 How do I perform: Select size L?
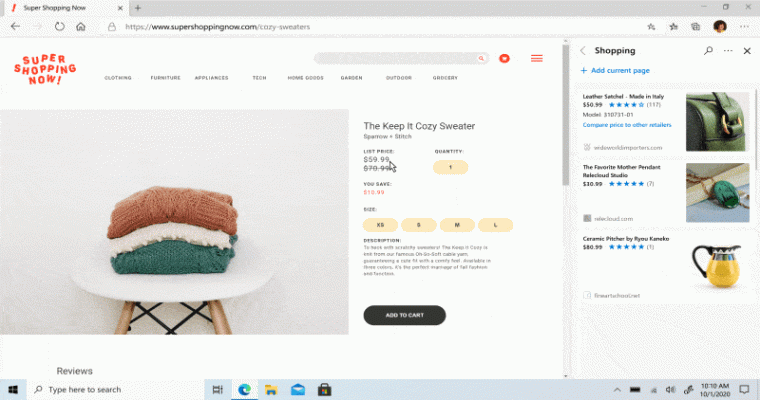point(495,225)
